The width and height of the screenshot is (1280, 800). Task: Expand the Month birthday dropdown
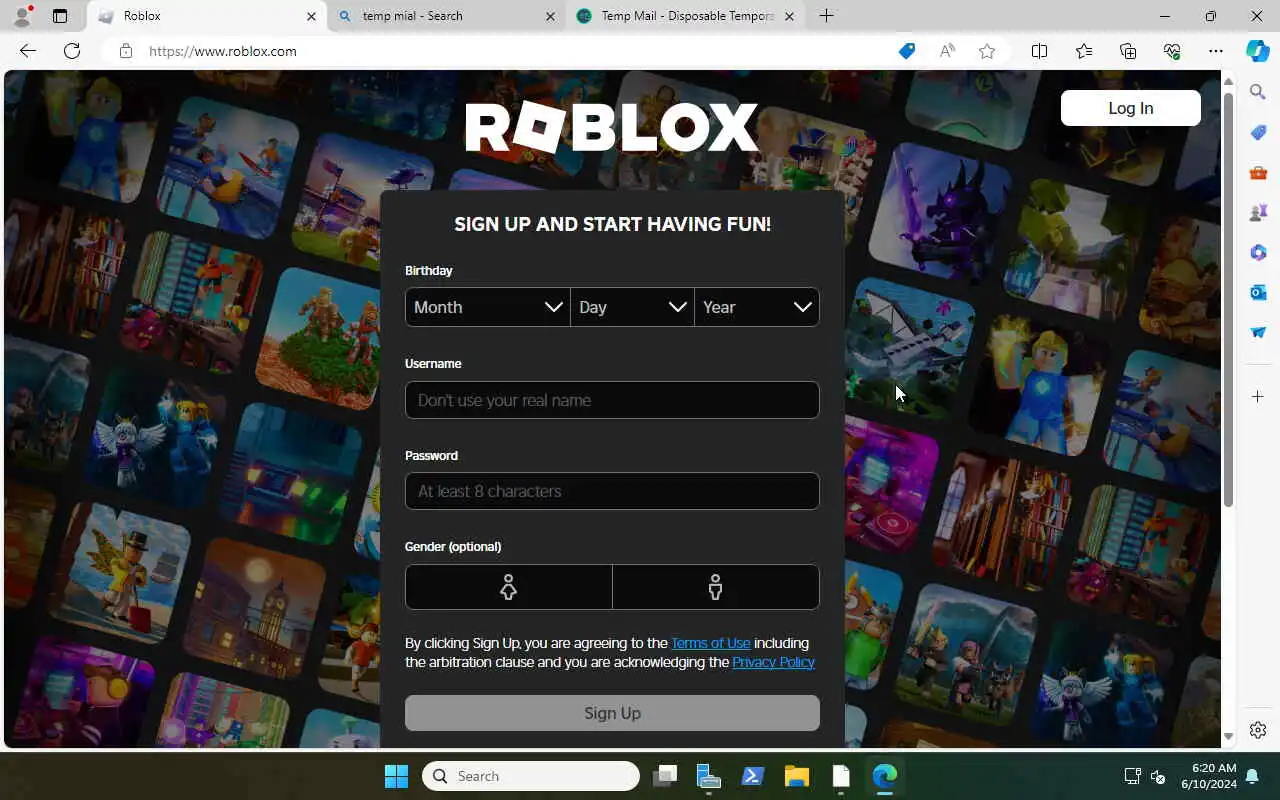pyautogui.click(x=488, y=307)
